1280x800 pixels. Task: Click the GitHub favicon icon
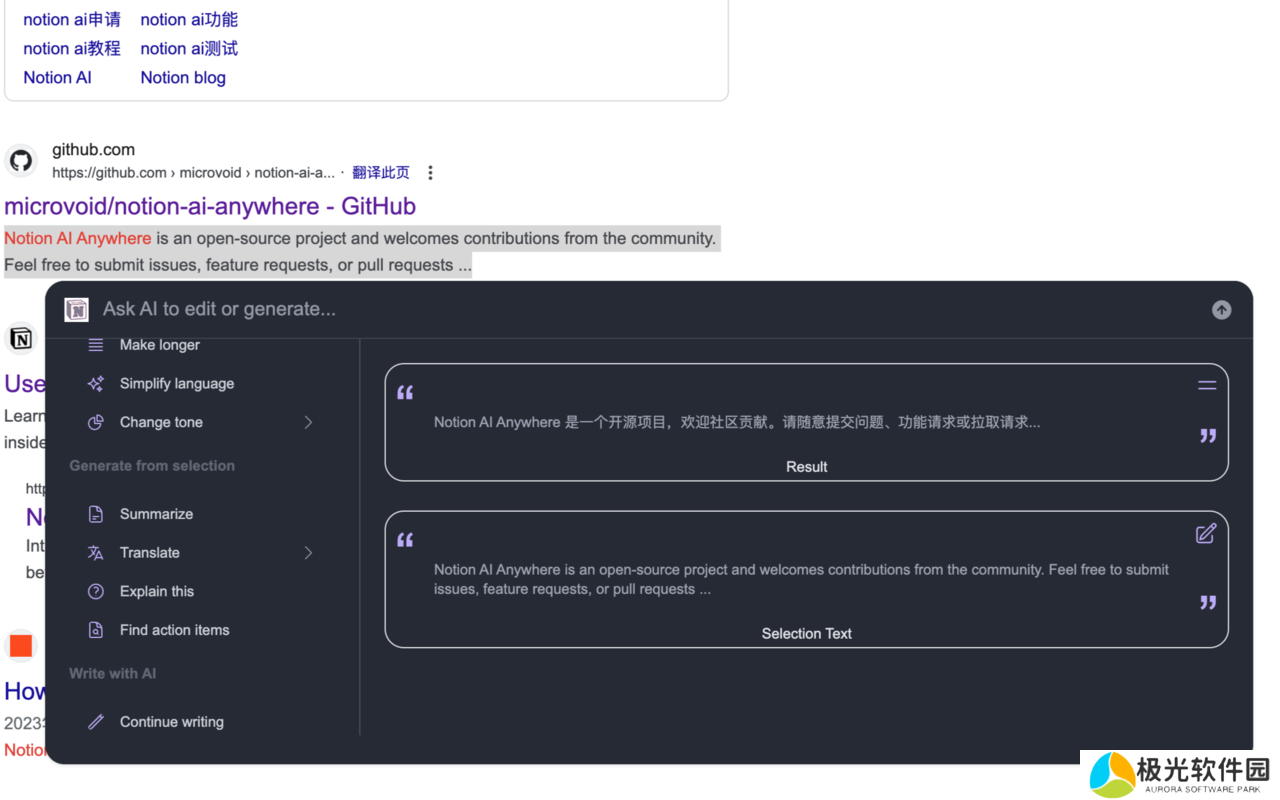pyautogui.click(x=21, y=161)
